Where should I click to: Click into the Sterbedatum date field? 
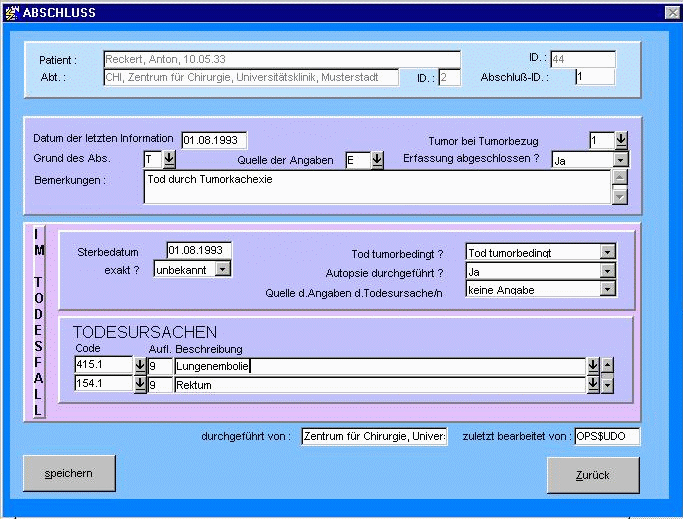tap(199, 250)
